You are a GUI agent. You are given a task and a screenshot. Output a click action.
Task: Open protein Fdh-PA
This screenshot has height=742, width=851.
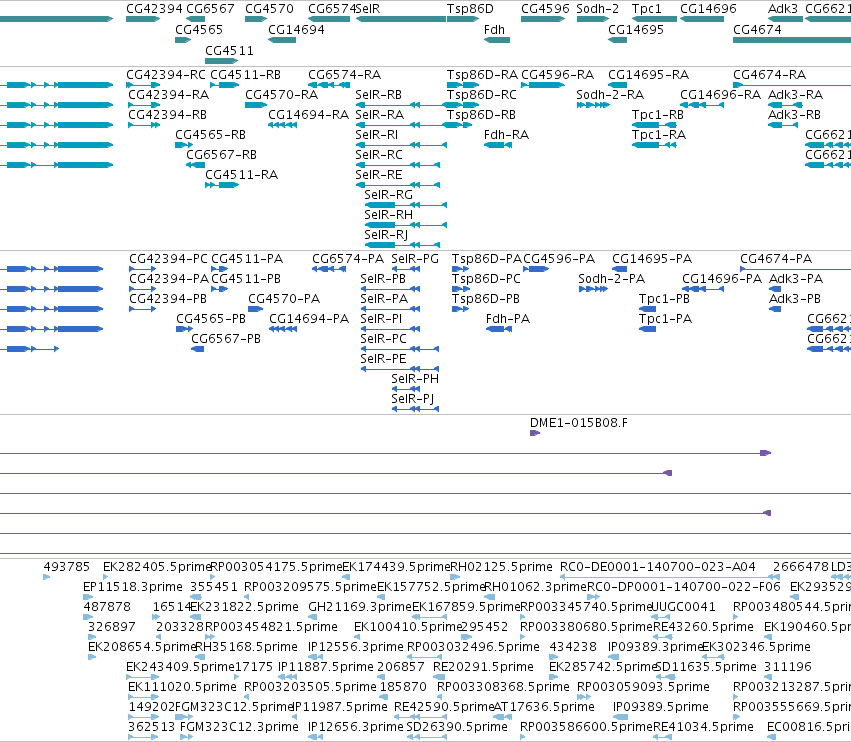pos(508,319)
